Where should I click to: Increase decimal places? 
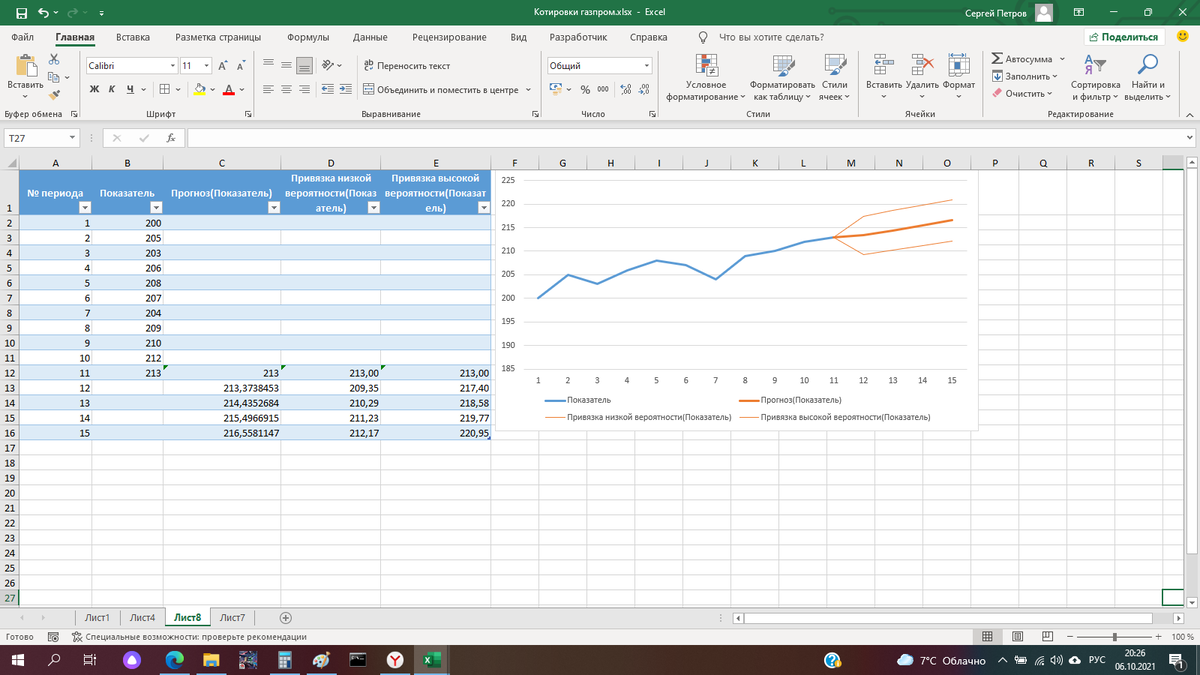click(625, 89)
